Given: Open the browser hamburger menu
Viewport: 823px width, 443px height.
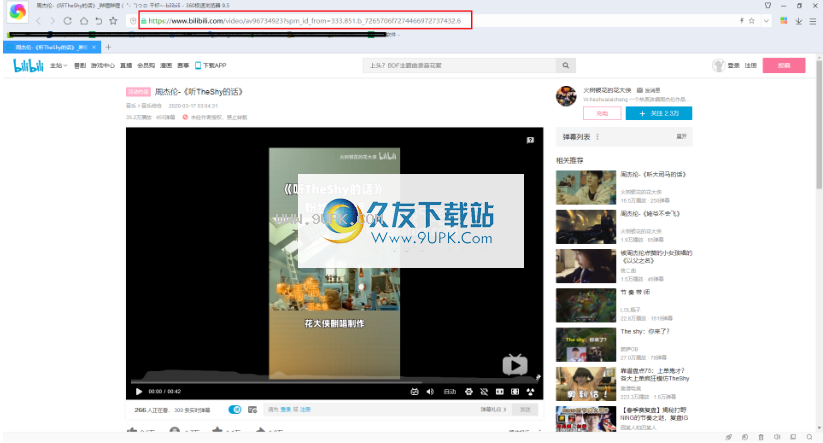Looking at the screenshot, I should click(813, 21).
